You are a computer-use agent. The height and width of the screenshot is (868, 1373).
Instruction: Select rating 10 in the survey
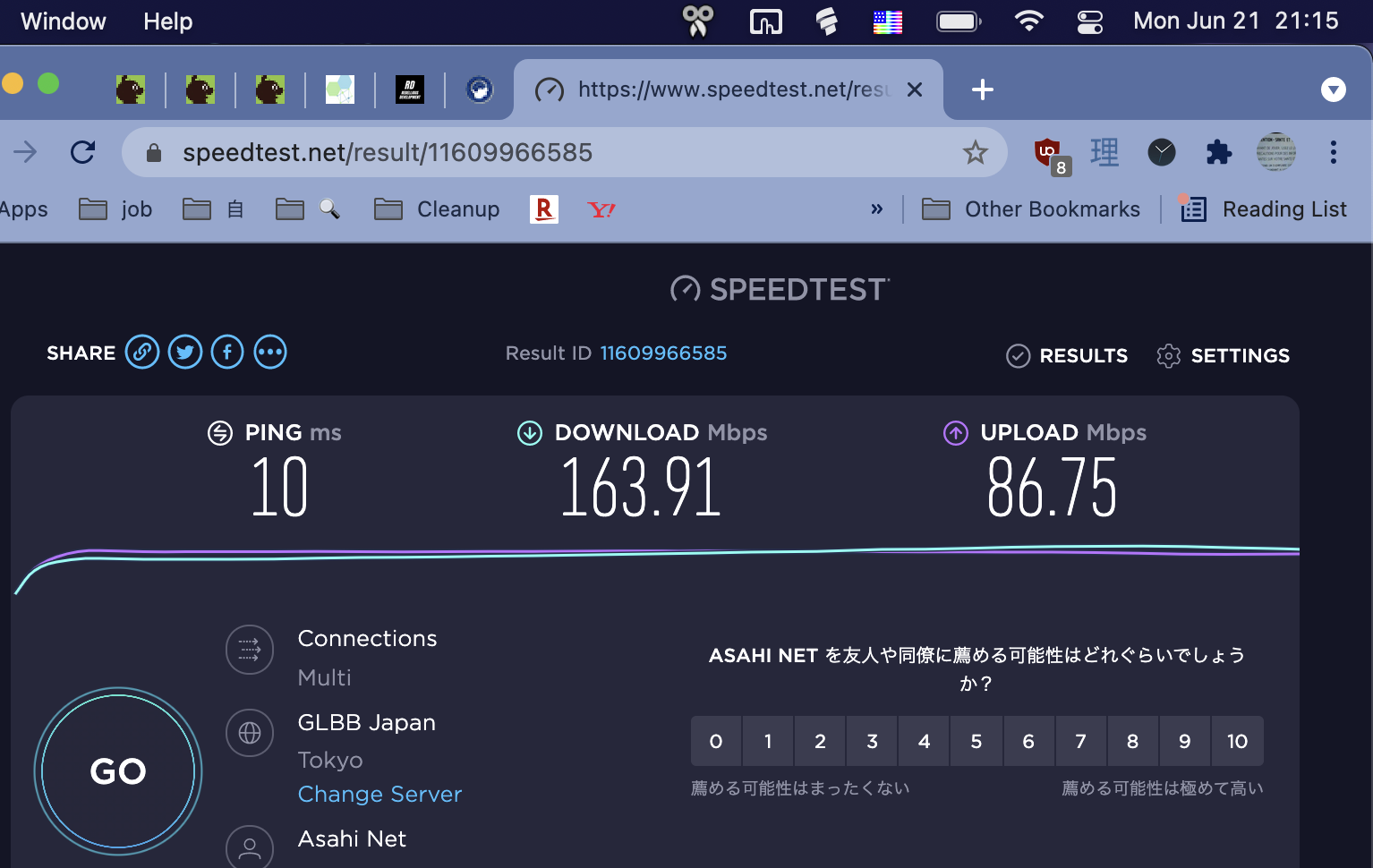(1237, 741)
